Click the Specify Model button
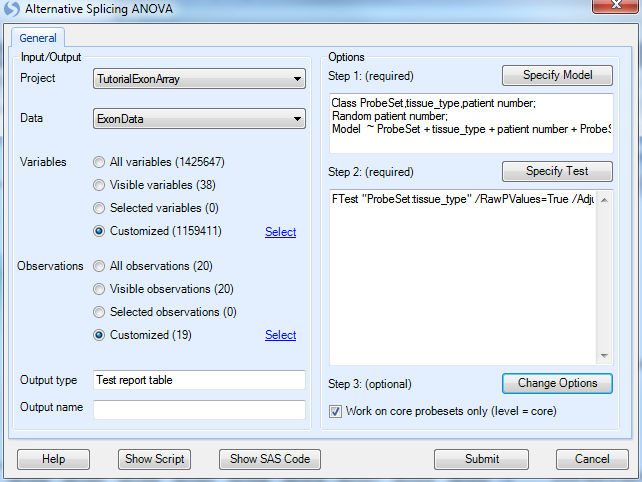Screen dimensions: 642x482 click(x=557, y=75)
